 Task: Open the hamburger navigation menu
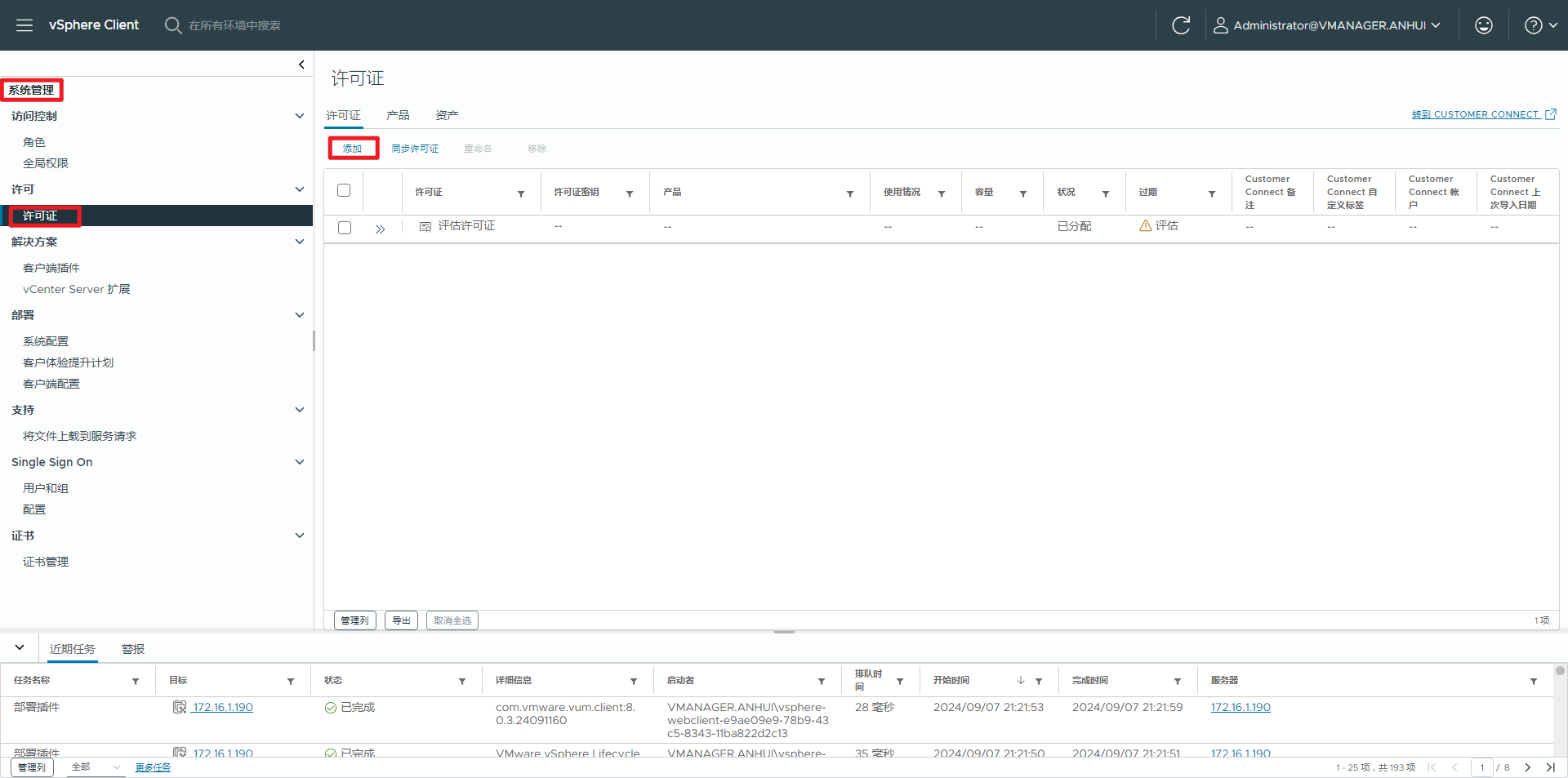(24, 25)
